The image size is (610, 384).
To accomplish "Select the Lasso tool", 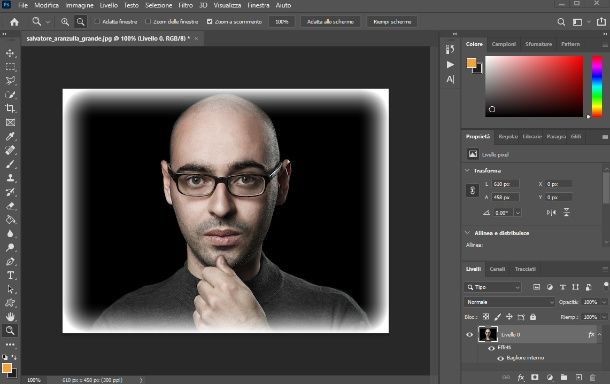I will pos(10,81).
